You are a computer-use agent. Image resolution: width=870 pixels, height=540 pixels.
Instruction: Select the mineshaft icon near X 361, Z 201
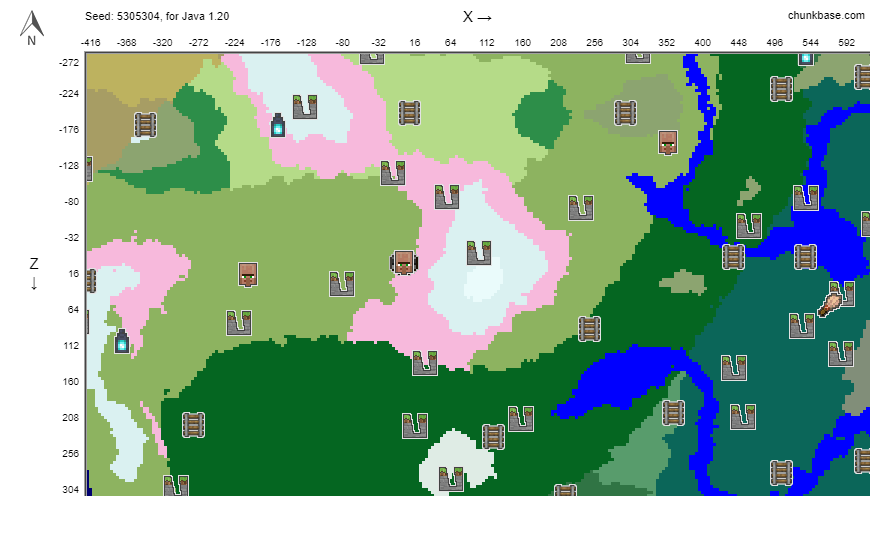point(674,412)
